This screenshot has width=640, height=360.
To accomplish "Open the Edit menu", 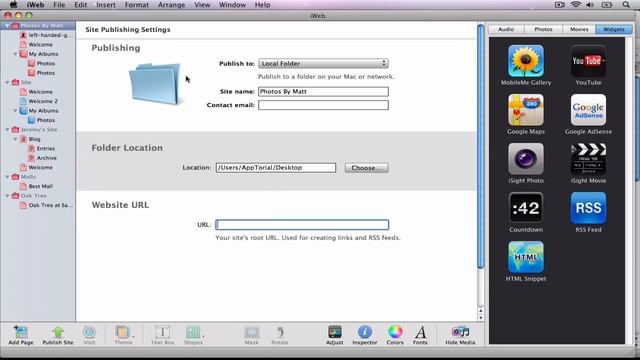I will point(80,5).
